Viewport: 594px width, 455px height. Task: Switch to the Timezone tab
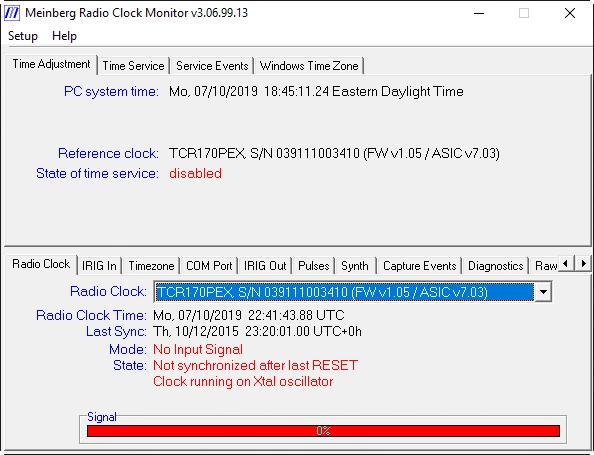point(151,266)
